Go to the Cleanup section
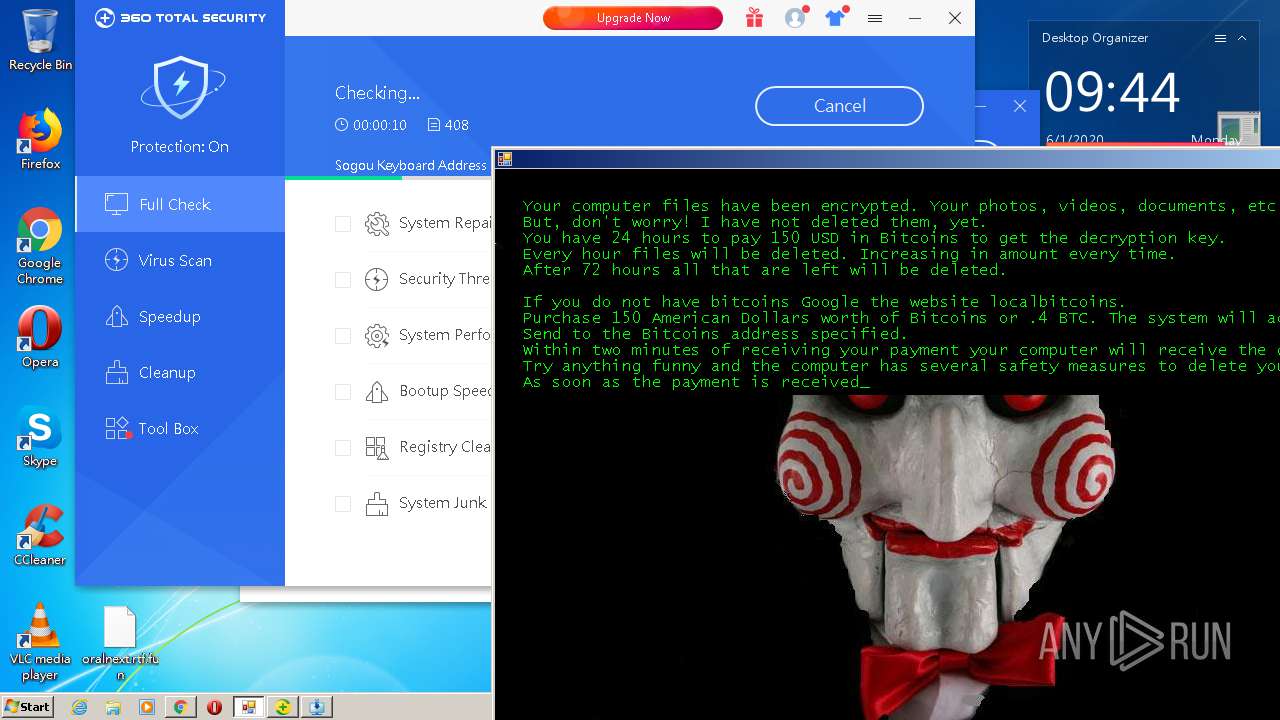1280x720 pixels. pyautogui.click(x=180, y=372)
